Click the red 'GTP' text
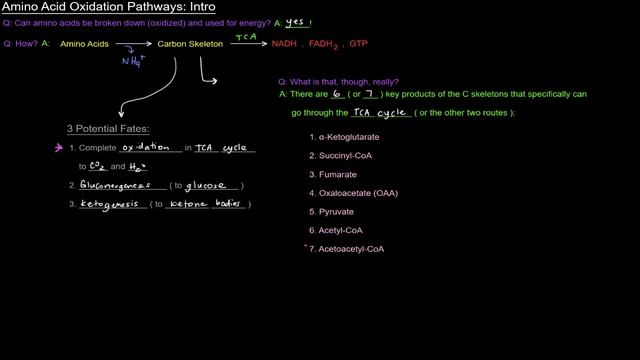Viewport: 640px width, 360px height. pyautogui.click(x=358, y=43)
